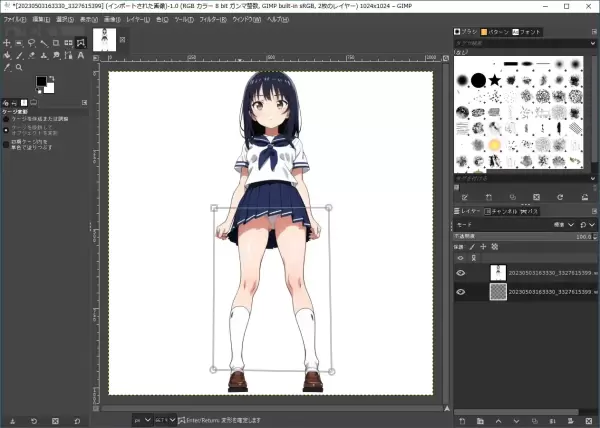
Task: Select the Smudge tool
Action: [56, 55]
